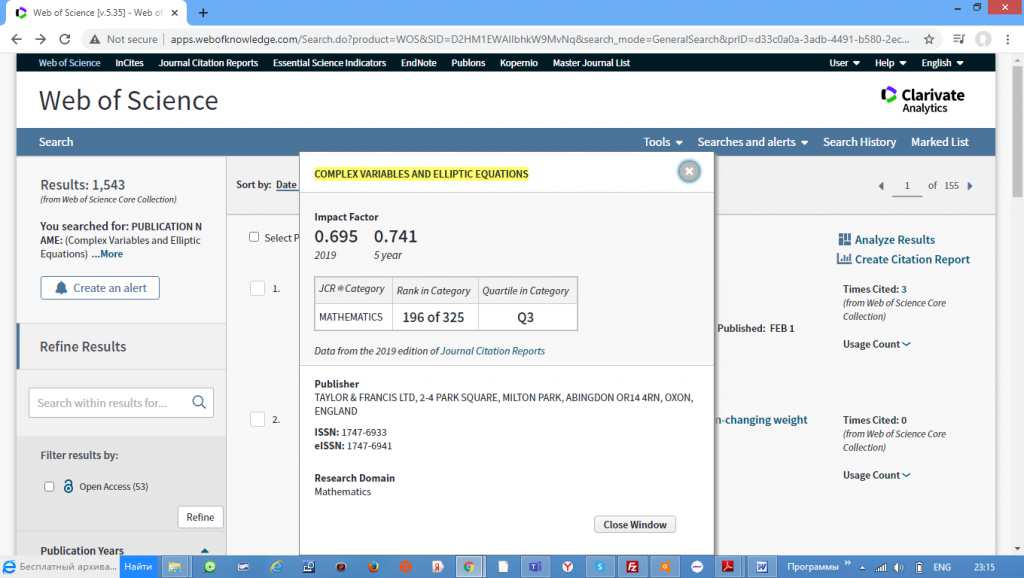Image resolution: width=1024 pixels, height=578 pixels.
Task: Click the Create an alert button
Action: click(x=100, y=288)
